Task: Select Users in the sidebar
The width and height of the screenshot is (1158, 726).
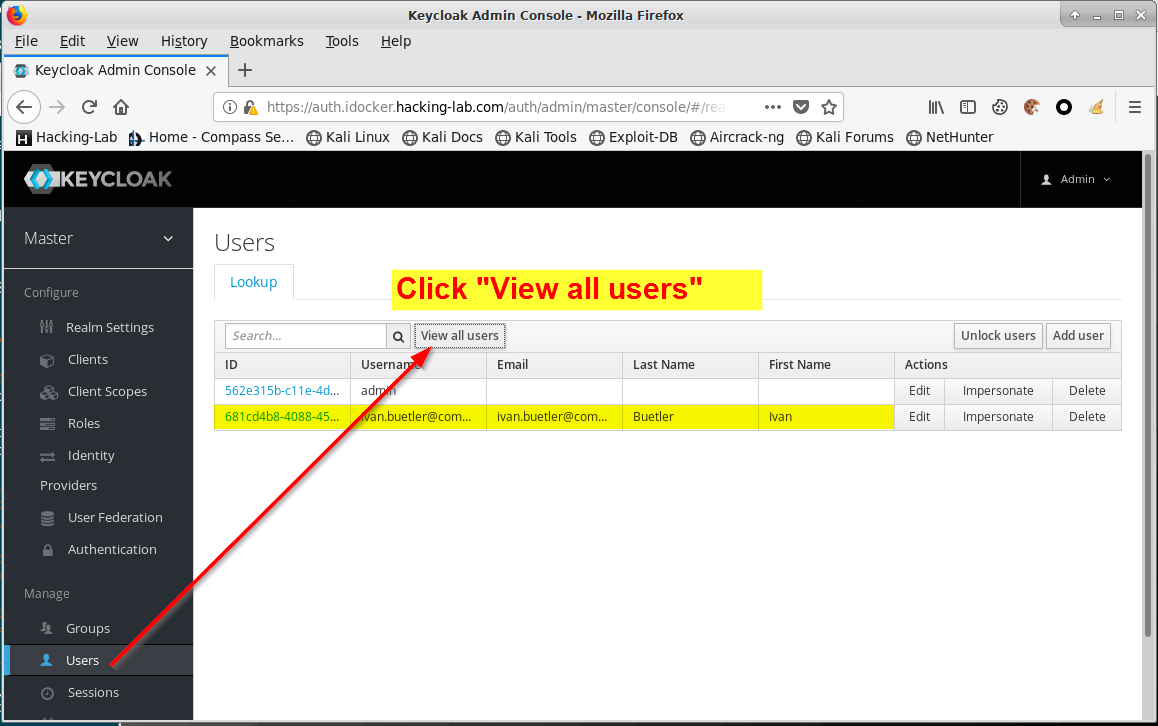Action: pos(98,660)
